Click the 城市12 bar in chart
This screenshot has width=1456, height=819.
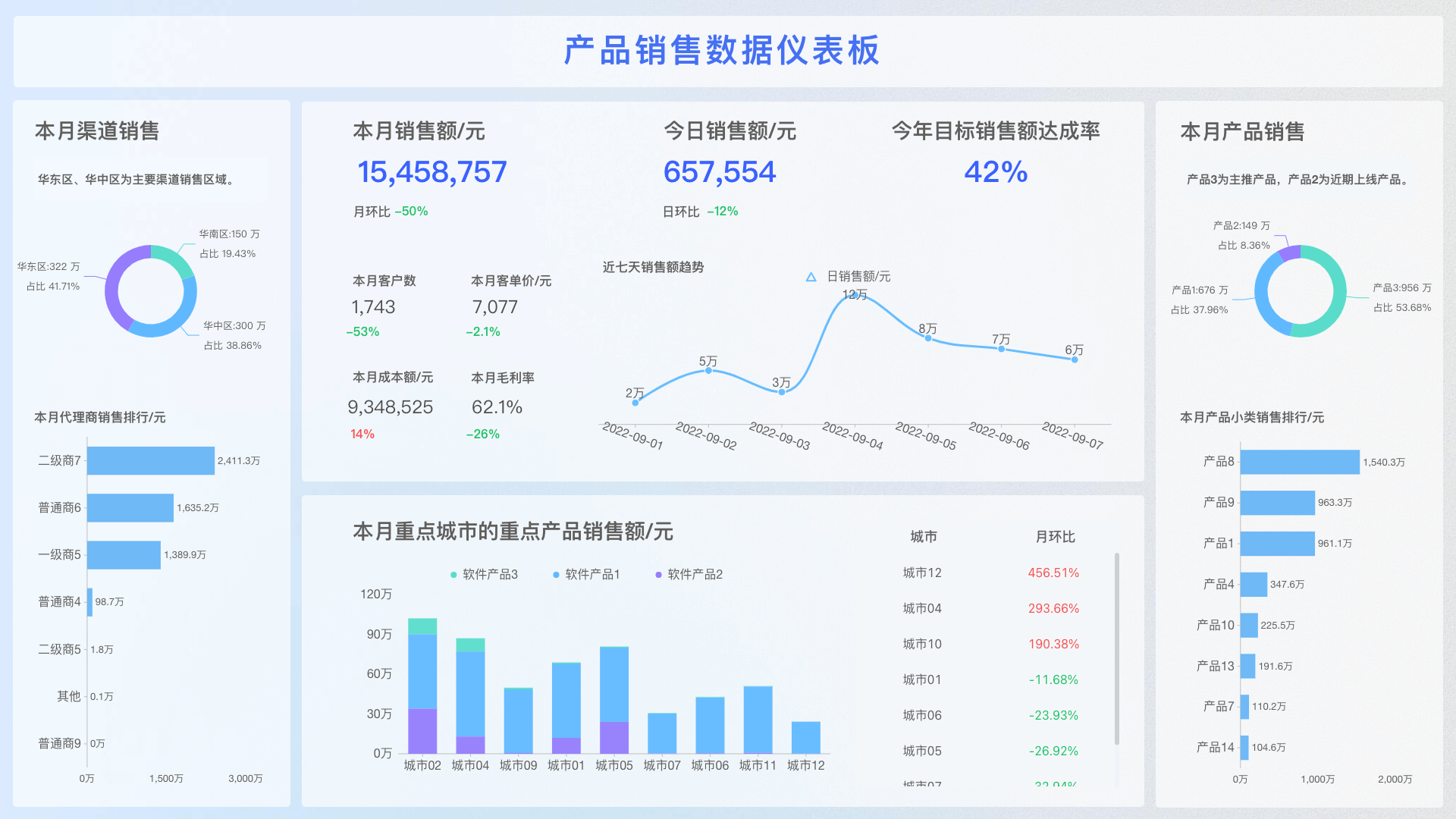point(805,737)
